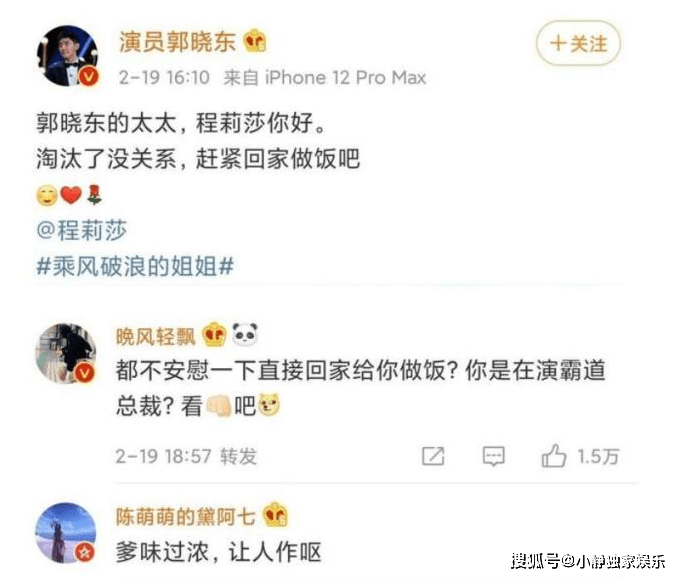
Task: Click the crown badge beside 演员郭晓东
Action: click(x=255, y=41)
